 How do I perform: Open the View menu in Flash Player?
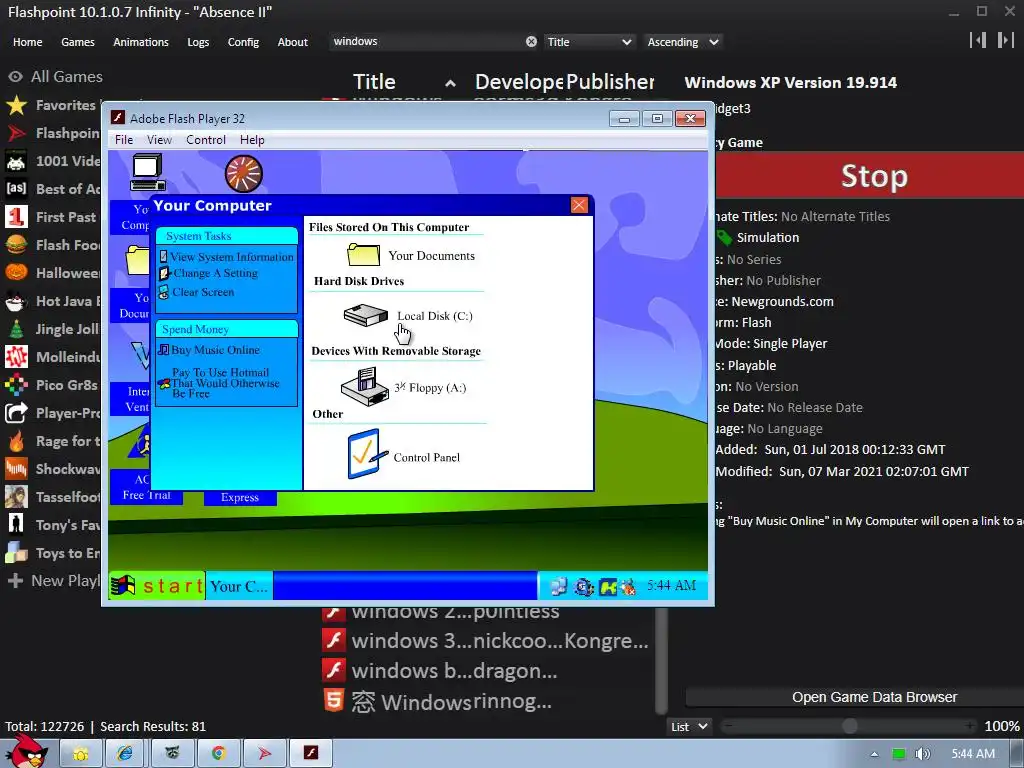pos(159,140)
